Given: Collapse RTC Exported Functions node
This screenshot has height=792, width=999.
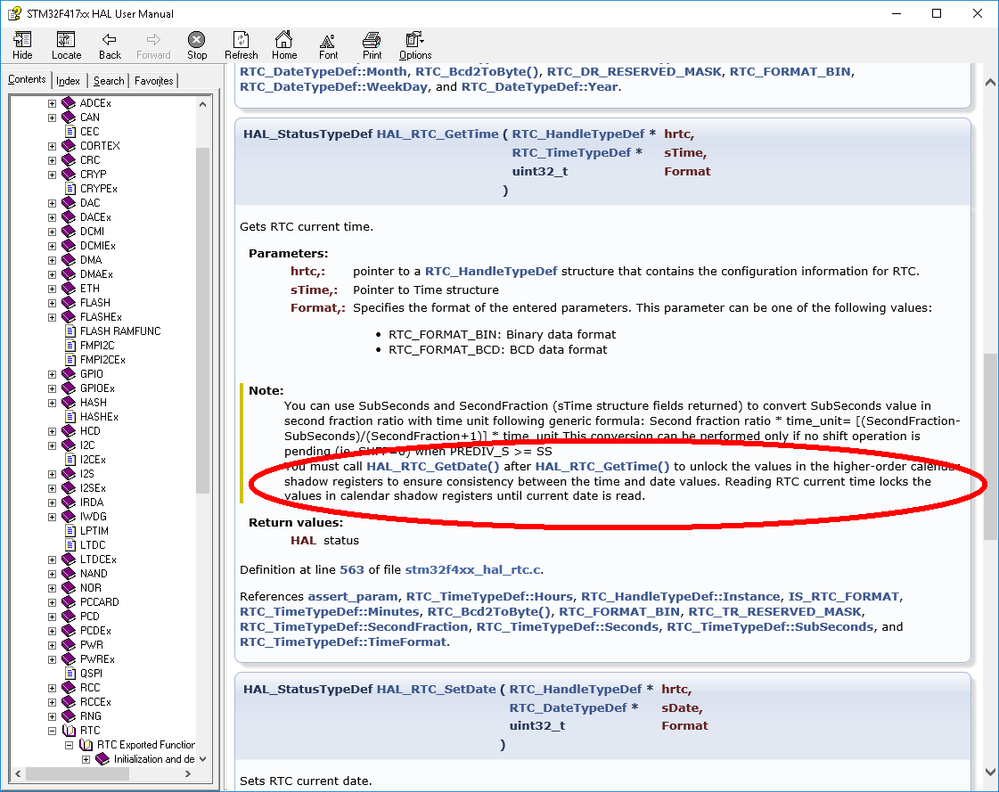Looking at the screenshot, I should pos(69,745).
